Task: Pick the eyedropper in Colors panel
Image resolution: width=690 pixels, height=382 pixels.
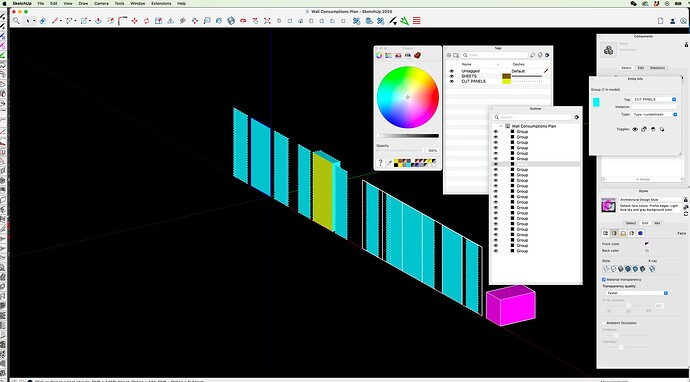Action: 389,163
